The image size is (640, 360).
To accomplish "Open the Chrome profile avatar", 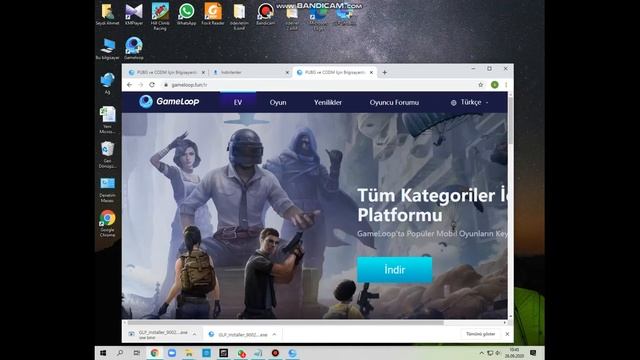I will (x=494, y=84).
